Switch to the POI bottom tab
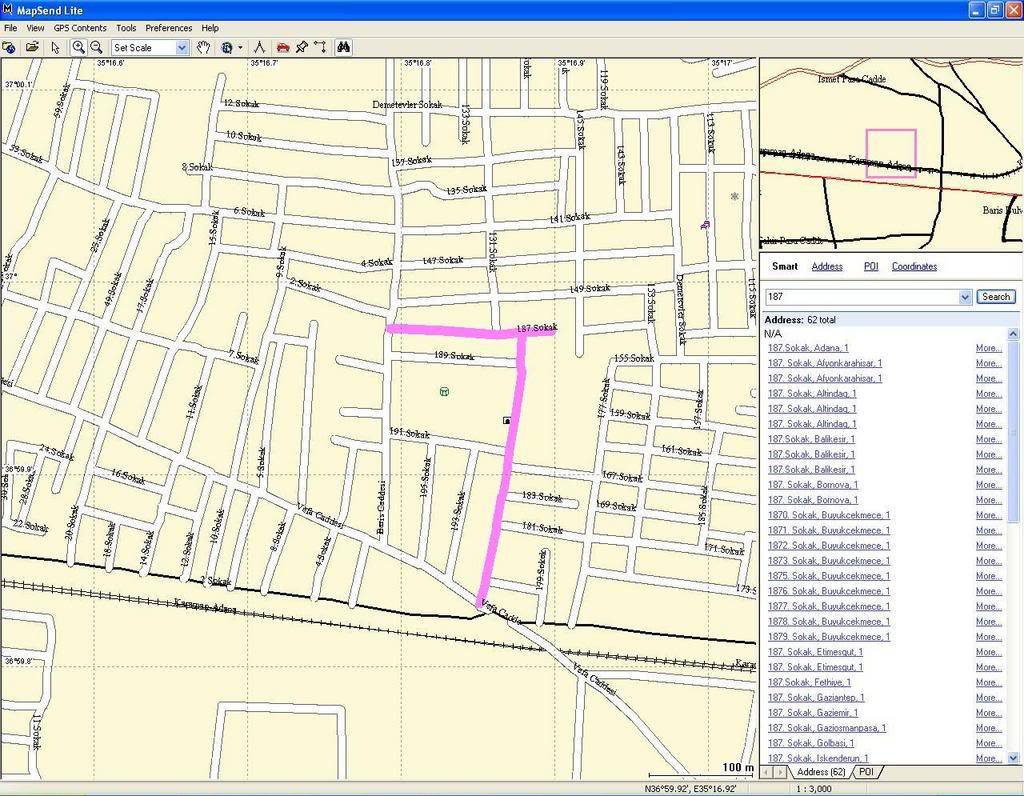This screenshot has height=796, width=1024. [866, 772]
